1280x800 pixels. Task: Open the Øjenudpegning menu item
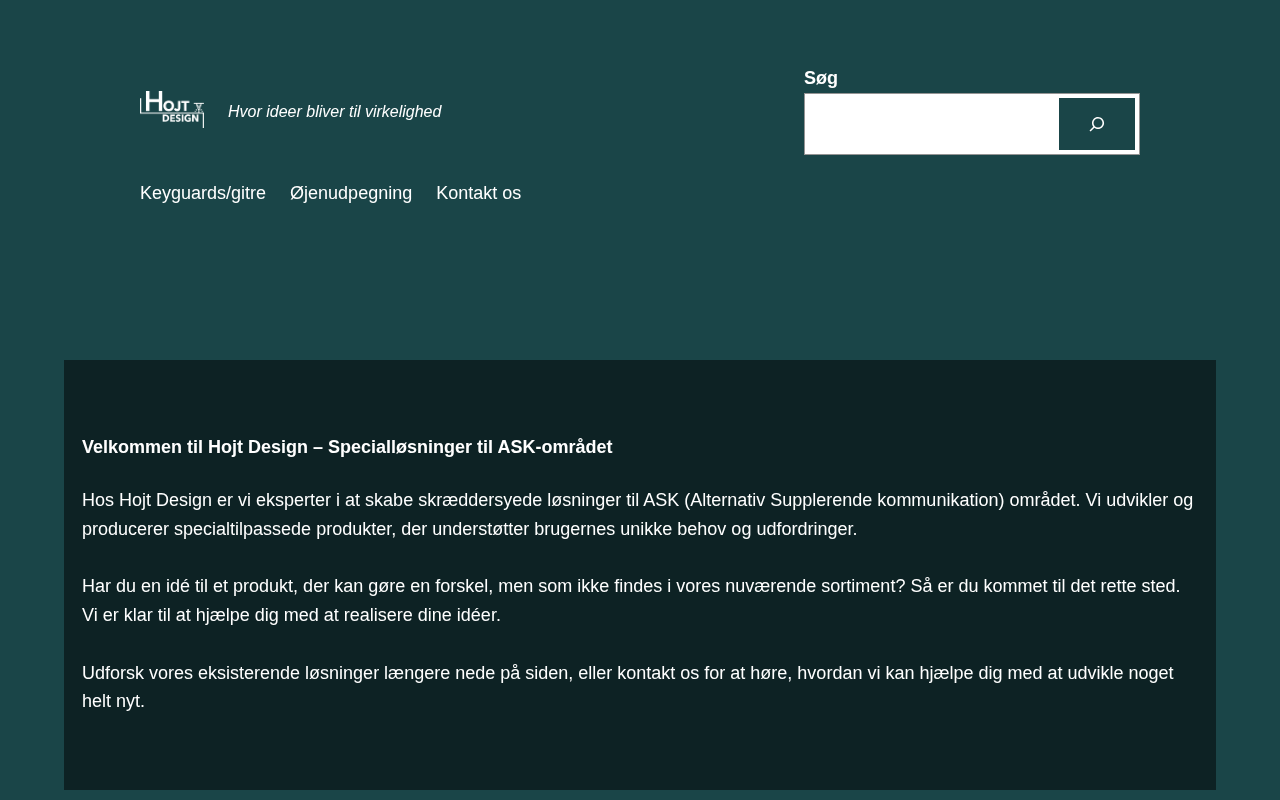(x=351, y=193)
